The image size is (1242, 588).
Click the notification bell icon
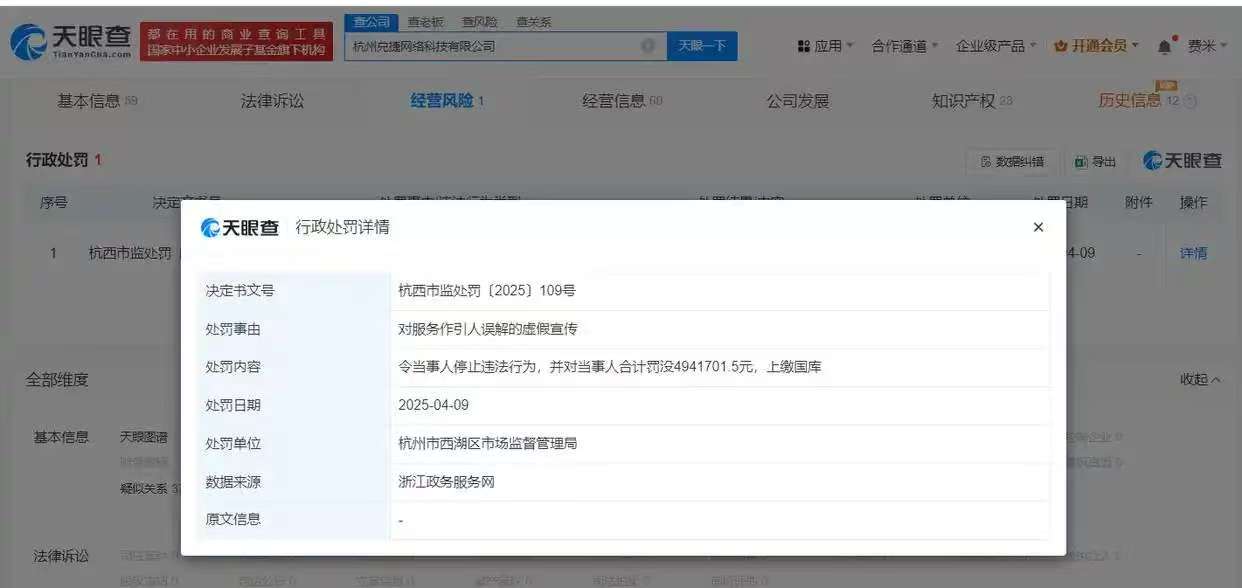coord(1165,46)
